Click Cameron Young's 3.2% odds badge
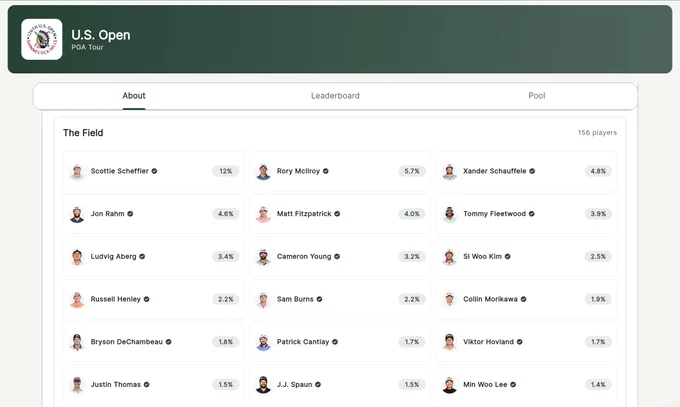 (412, 256)
